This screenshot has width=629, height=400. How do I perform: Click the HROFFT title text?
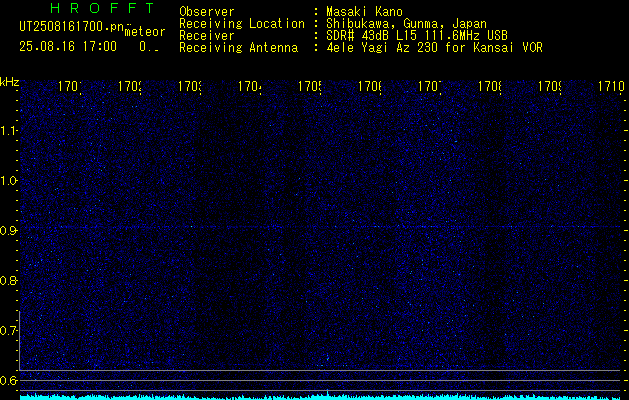(x=102, y=8)
